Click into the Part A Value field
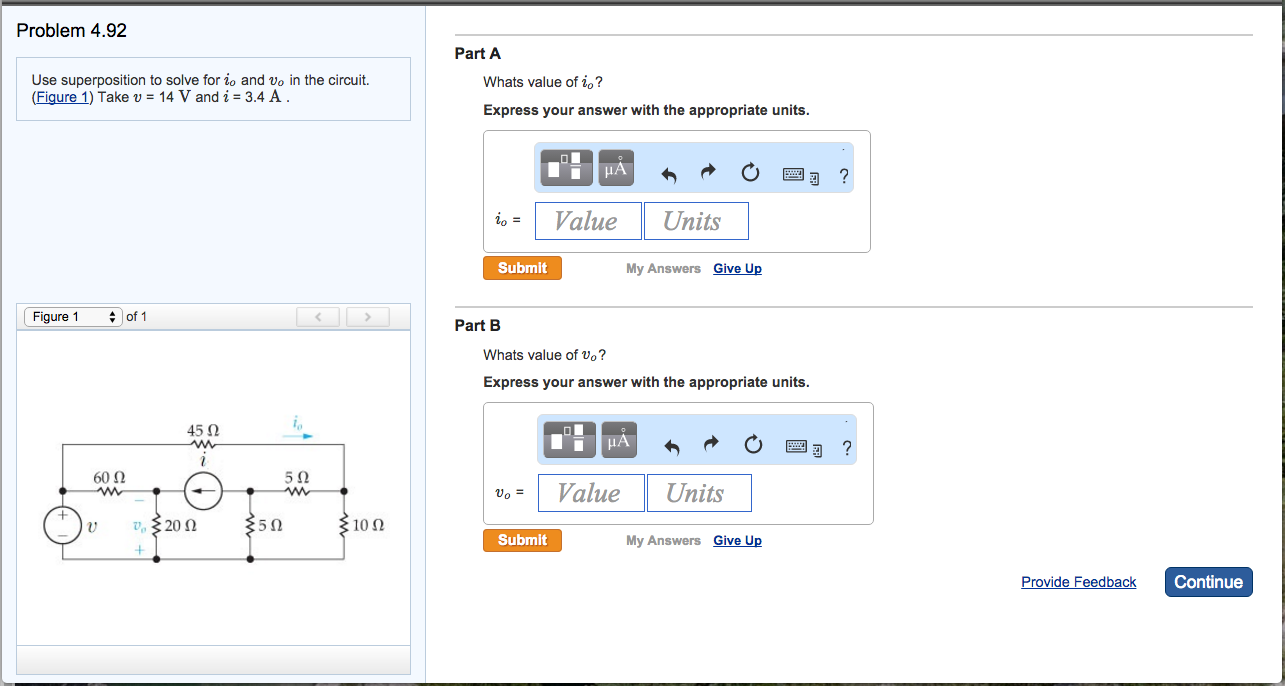This screenshot has height=686, width=1285. [587, 220]
